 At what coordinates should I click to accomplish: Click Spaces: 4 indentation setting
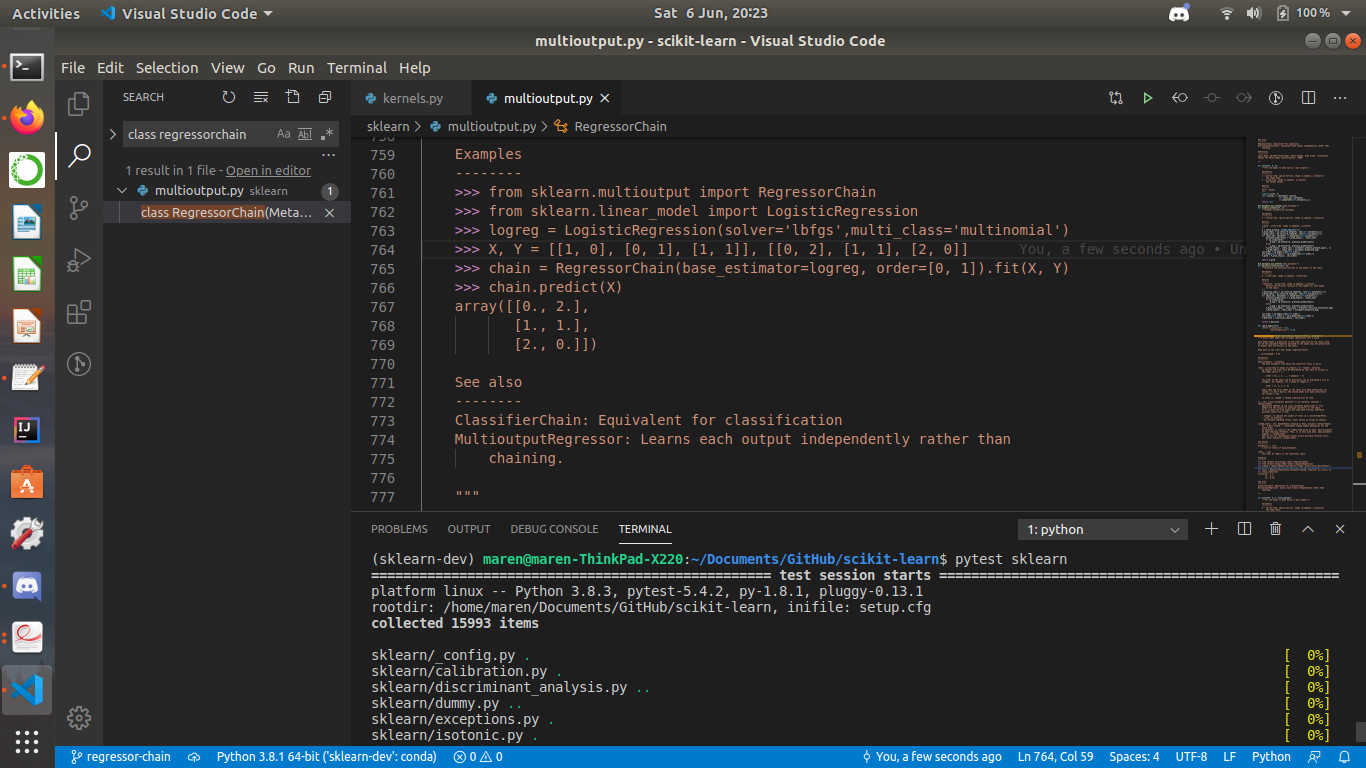pos(1135,757)
